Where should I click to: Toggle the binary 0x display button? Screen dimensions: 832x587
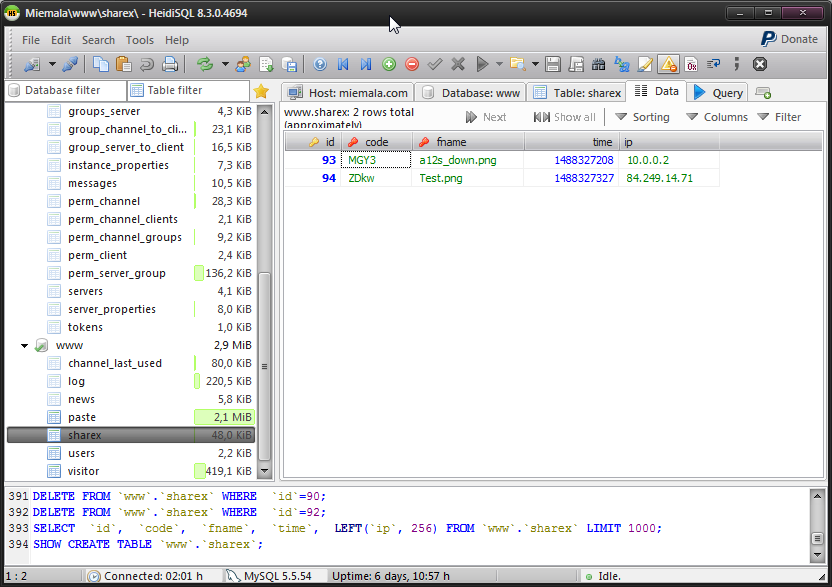691,64
